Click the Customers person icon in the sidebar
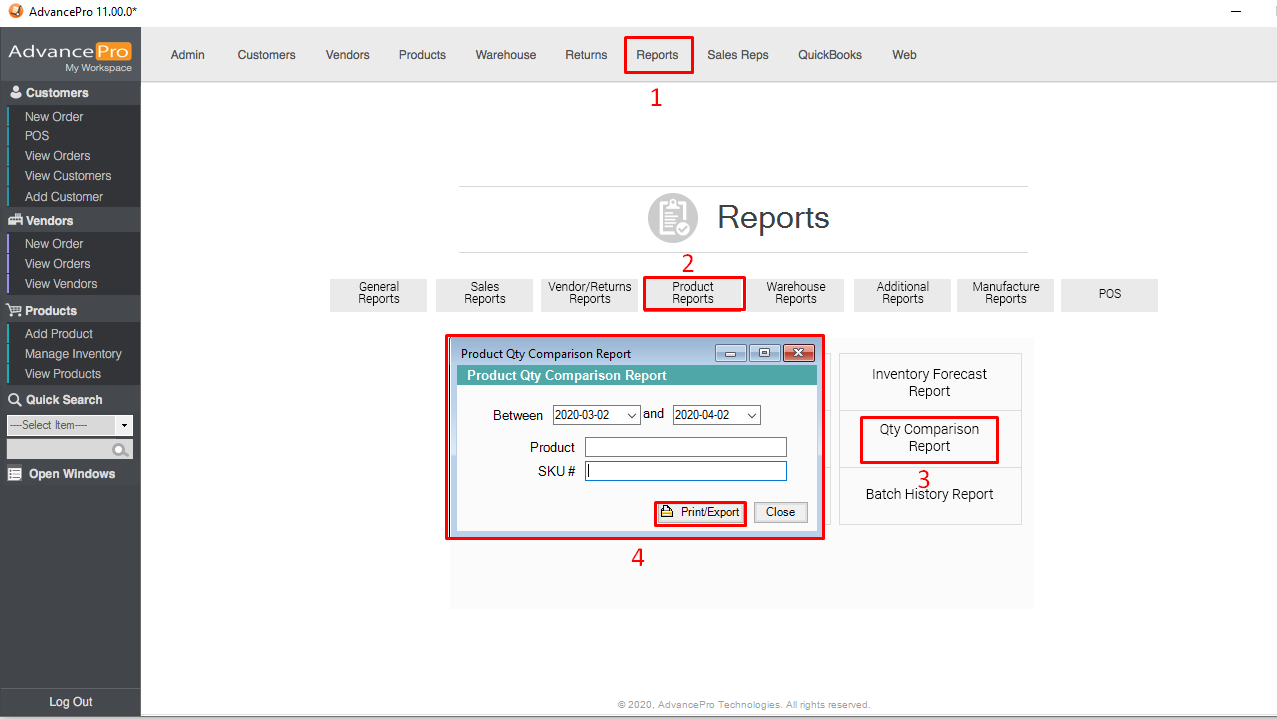This screenshot has width=1277, height=719. tap(15, 93)
